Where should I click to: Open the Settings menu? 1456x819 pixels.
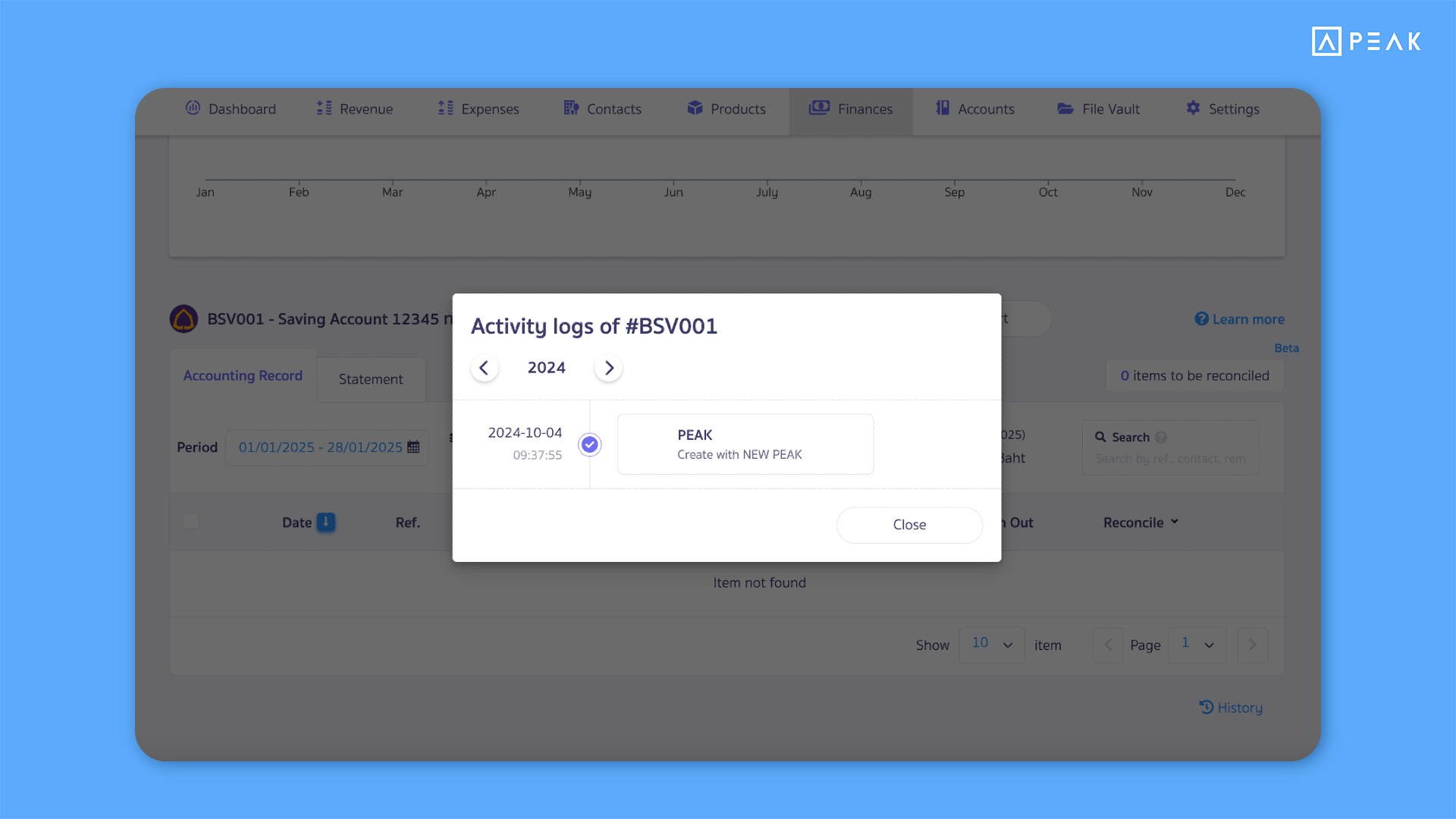(1222, 109)
